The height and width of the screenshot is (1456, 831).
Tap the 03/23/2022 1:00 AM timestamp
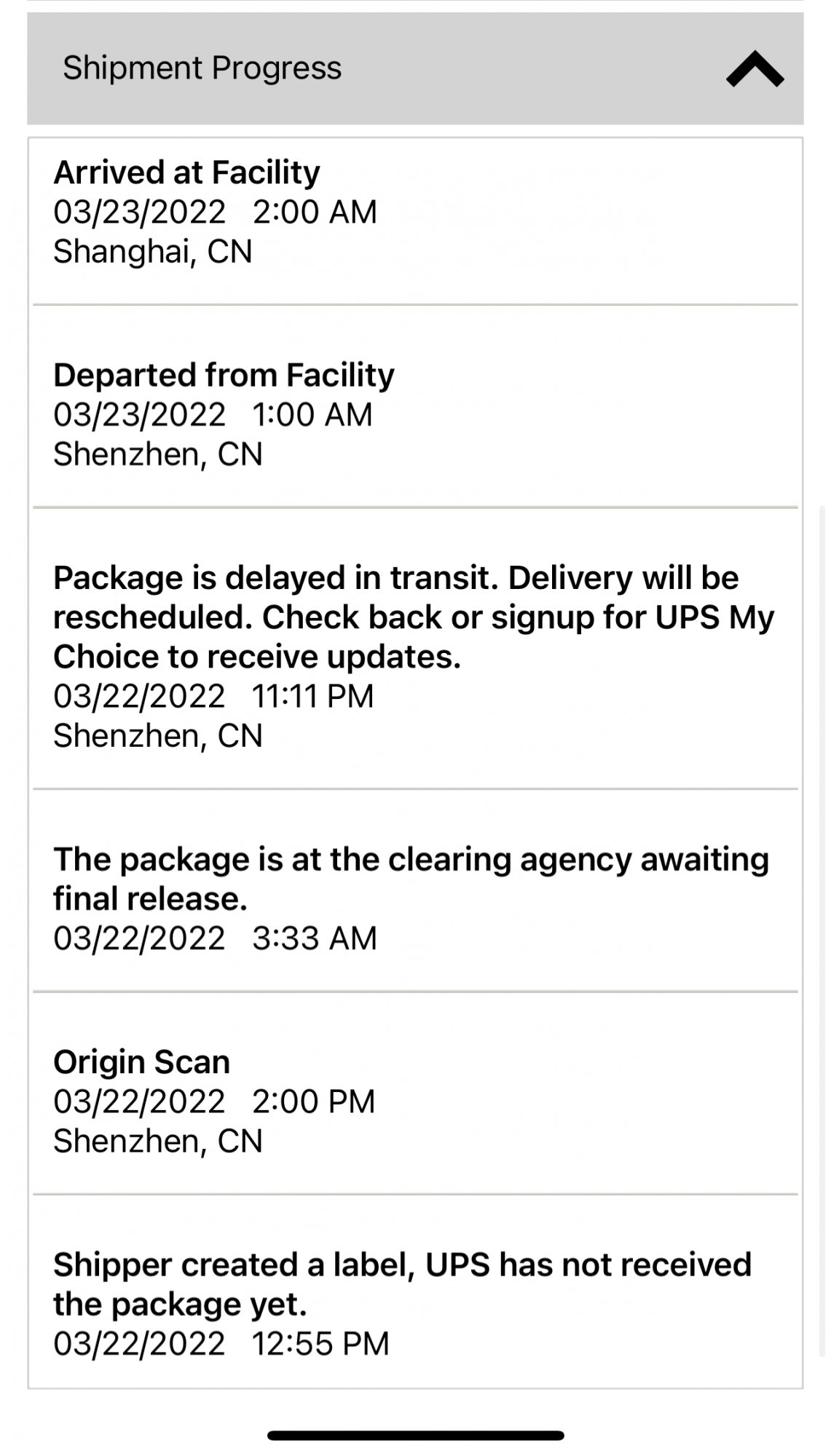click(x=213, y=414)
